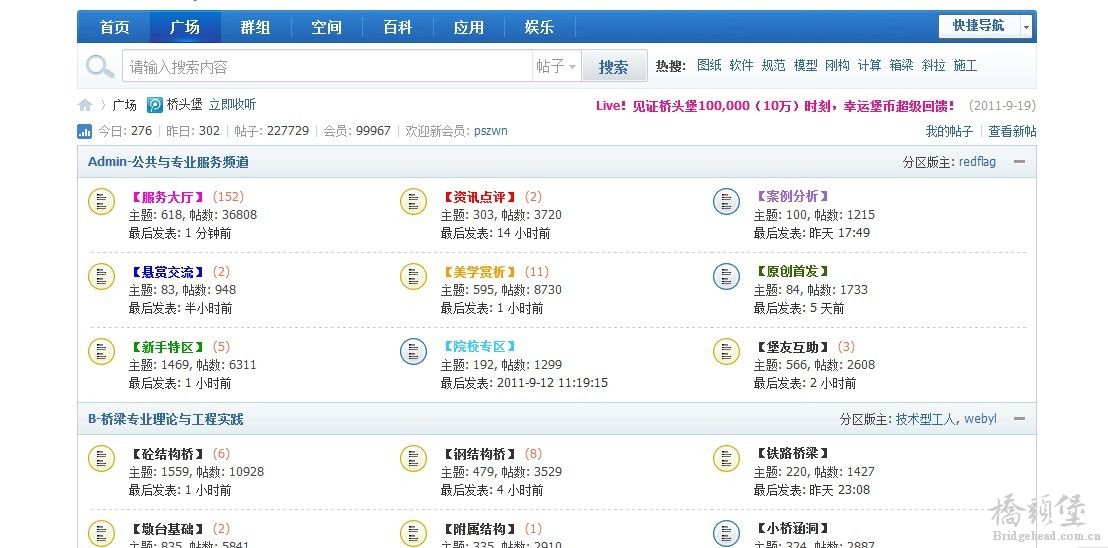The height and width of the screenshot is (548, 1108).
Task: Open 我的帖子 link
Action: click(949, 131)
